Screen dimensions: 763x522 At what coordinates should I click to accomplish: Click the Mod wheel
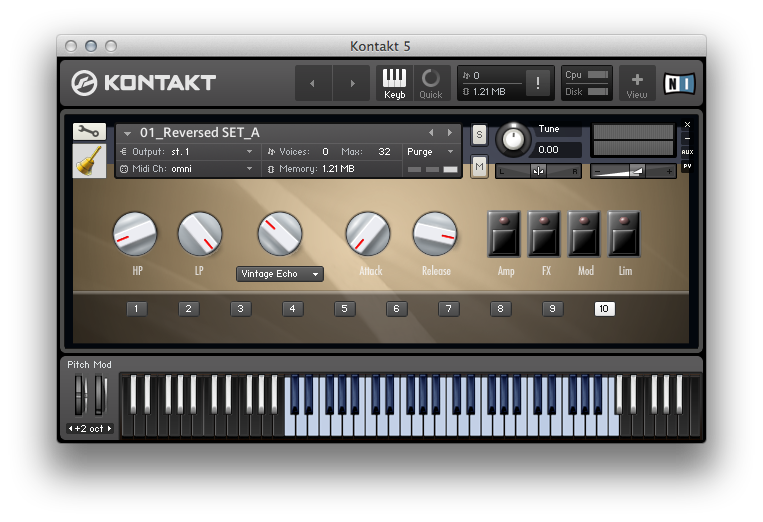click(99, 395)
